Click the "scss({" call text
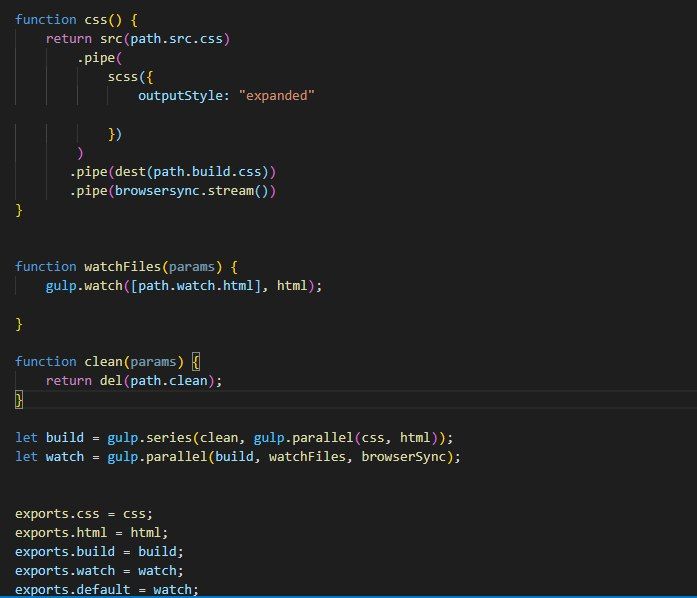697x598 pixels. pos(130,77)
